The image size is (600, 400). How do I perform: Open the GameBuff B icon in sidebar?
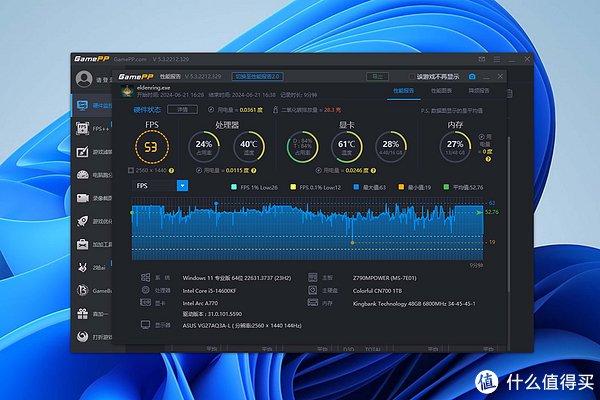coord(83,291)
